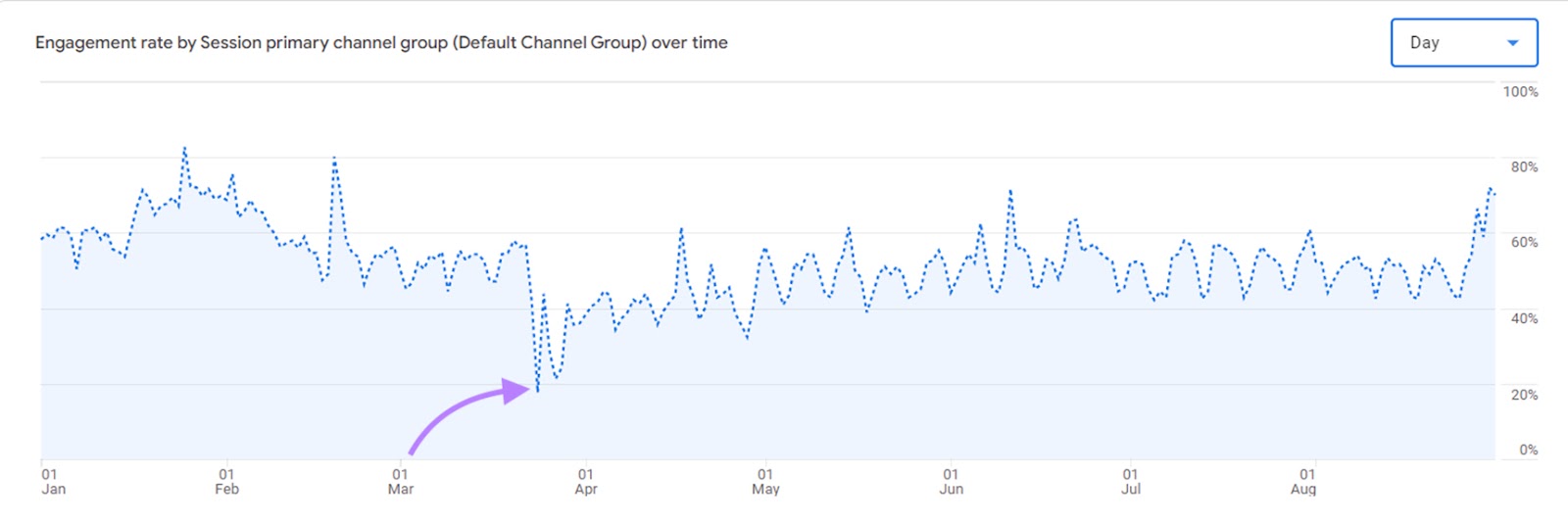The height and width of the screenshot is (522, 1568).
Task: Select the 01 Apr date marker
Action: coord(585,482)
